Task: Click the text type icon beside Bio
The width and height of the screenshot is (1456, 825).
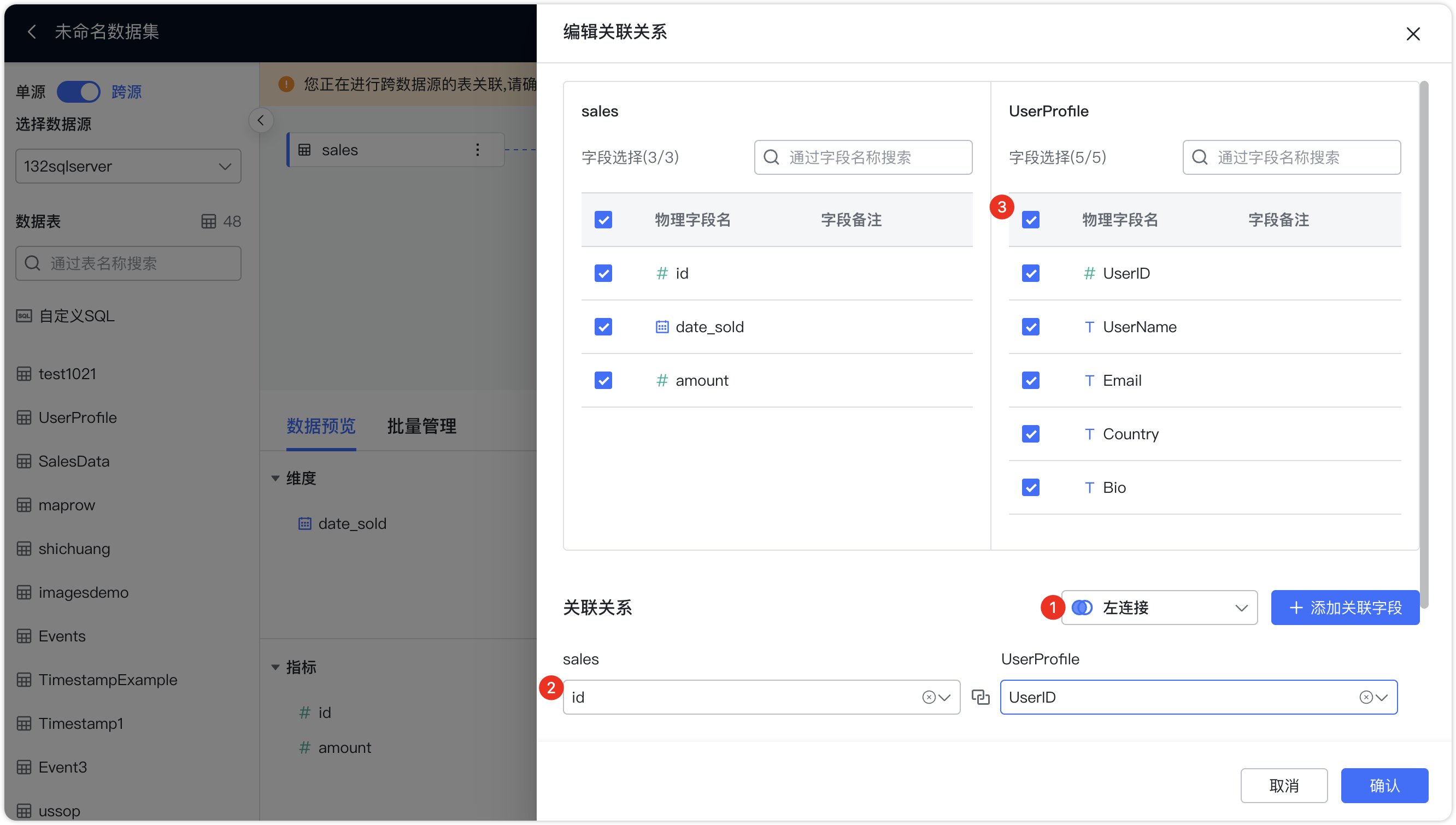Action: 1089,487
